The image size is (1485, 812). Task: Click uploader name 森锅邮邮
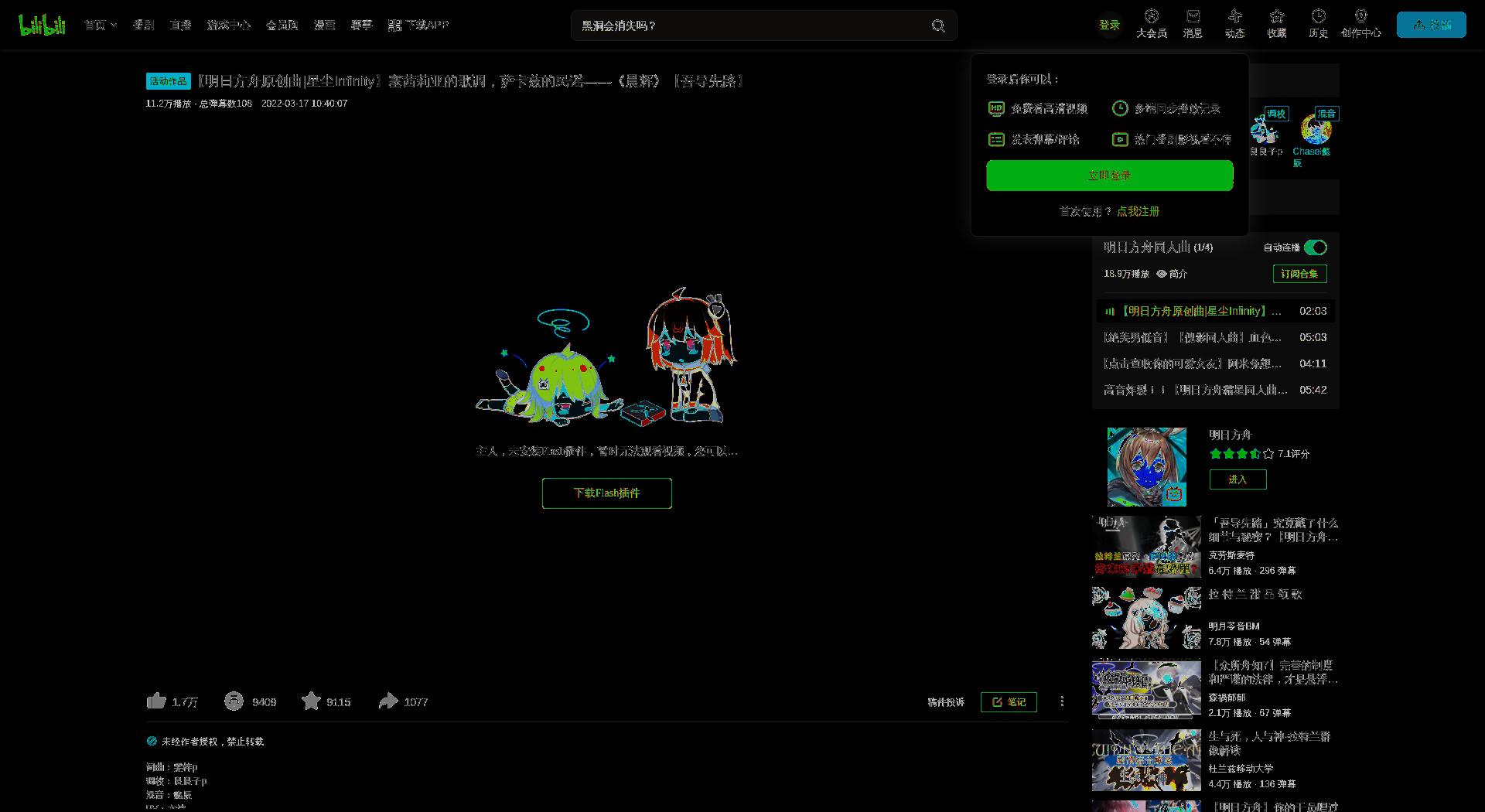pyautogui.click(x=1227, y=698)
